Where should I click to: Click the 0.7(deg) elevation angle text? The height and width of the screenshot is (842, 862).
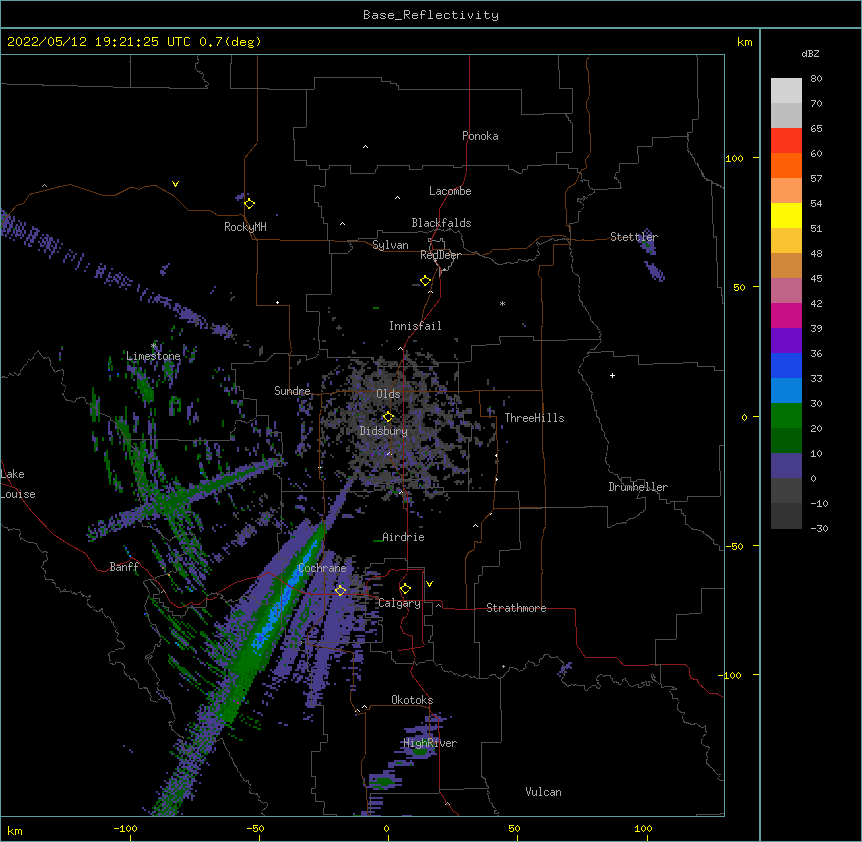(230, 42)
